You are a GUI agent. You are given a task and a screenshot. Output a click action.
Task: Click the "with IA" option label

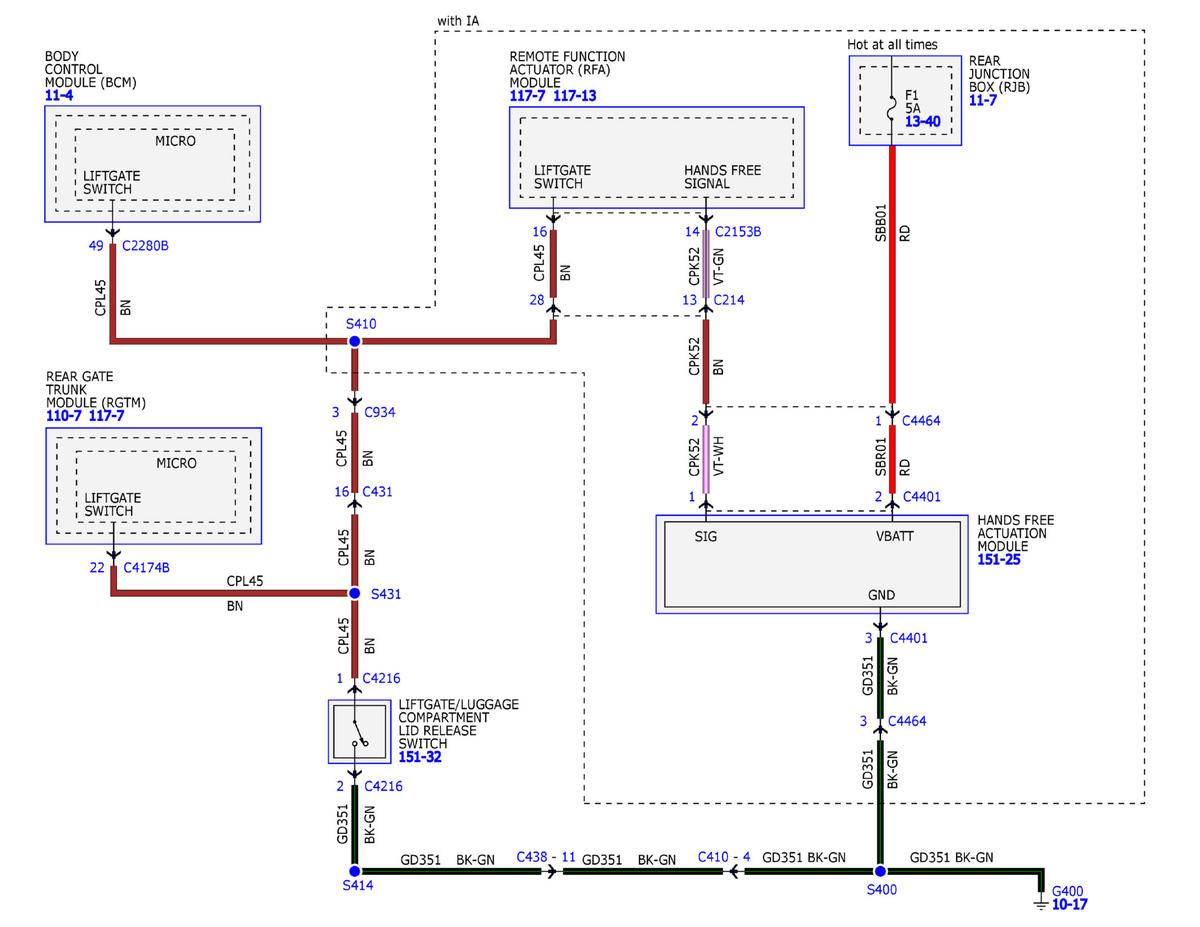(x=459, y=19)
